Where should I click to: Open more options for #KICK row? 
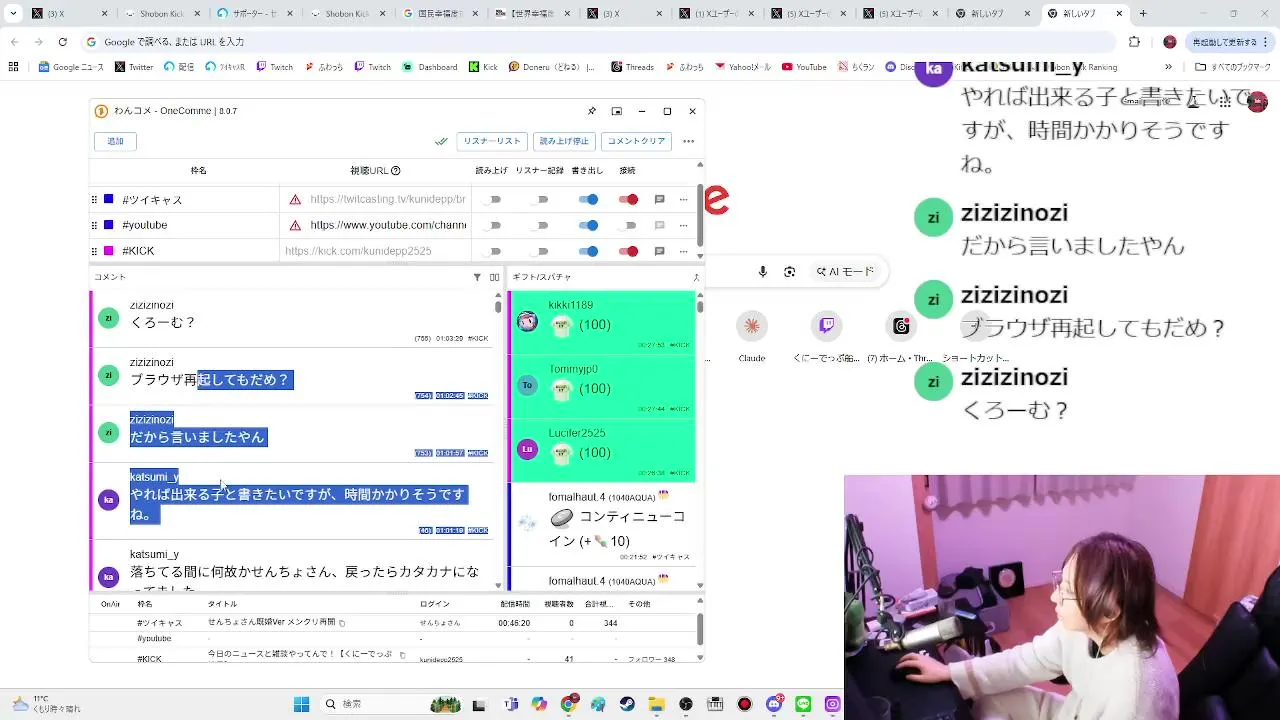coord(684,251)
